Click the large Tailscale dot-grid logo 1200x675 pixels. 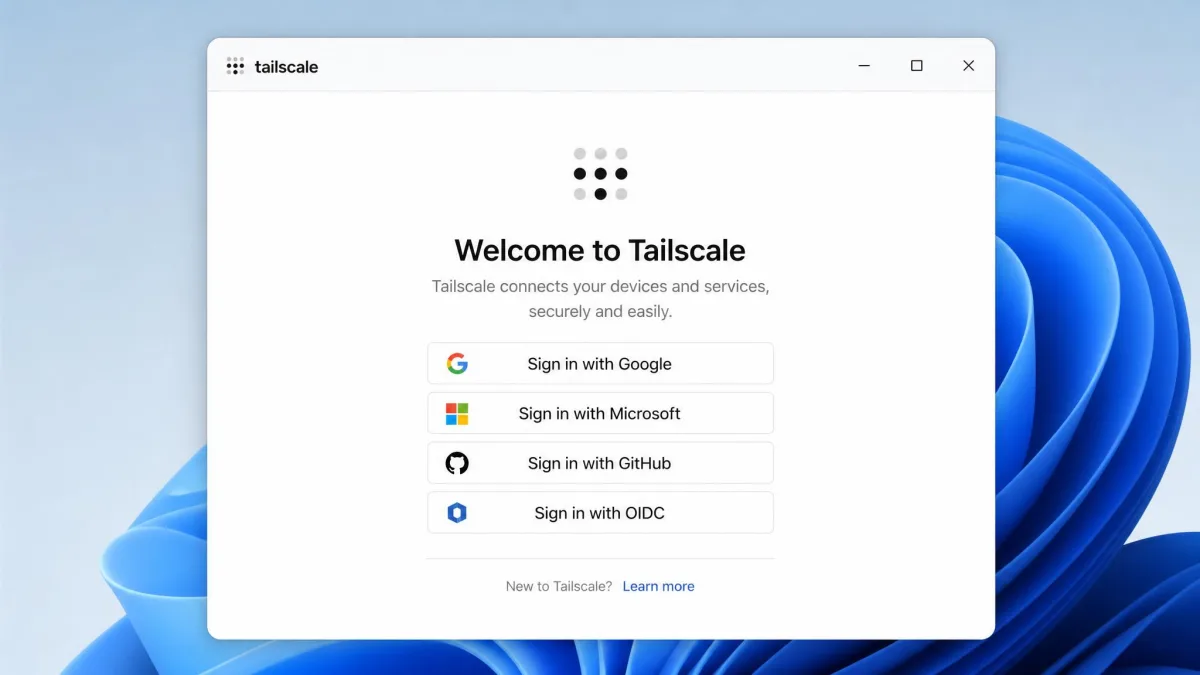pyautogui.click(x=600, y=174)
